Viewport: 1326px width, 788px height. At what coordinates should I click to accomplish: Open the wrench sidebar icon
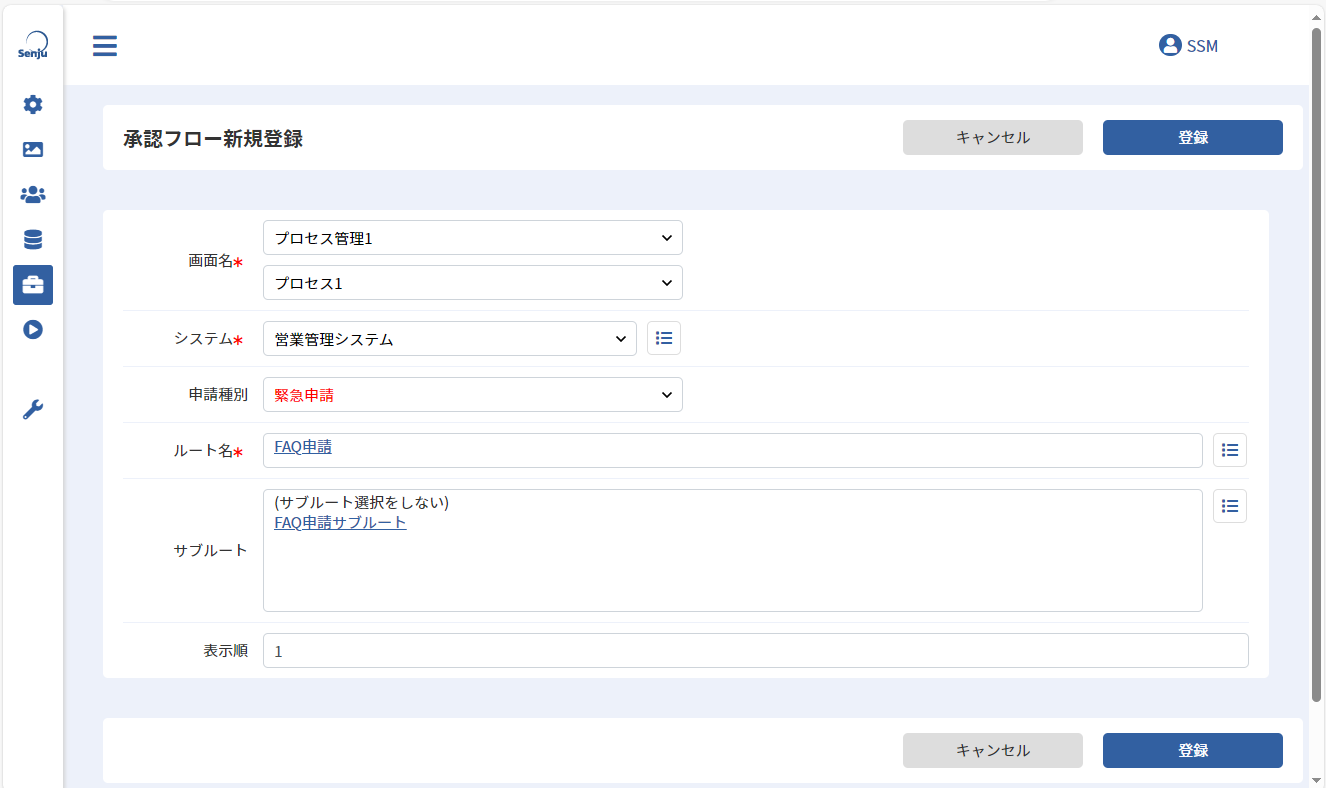coord(33,409)
